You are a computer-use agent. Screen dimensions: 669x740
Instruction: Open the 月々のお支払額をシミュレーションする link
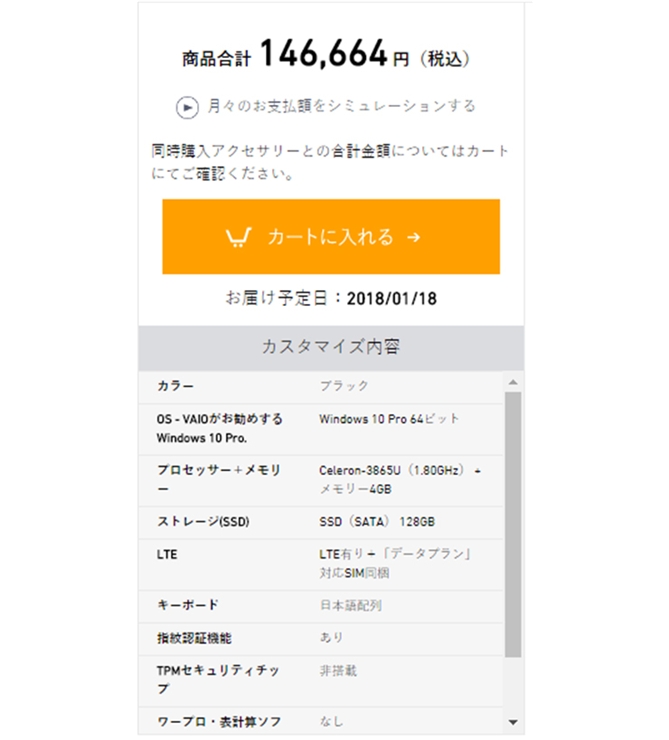341,106
